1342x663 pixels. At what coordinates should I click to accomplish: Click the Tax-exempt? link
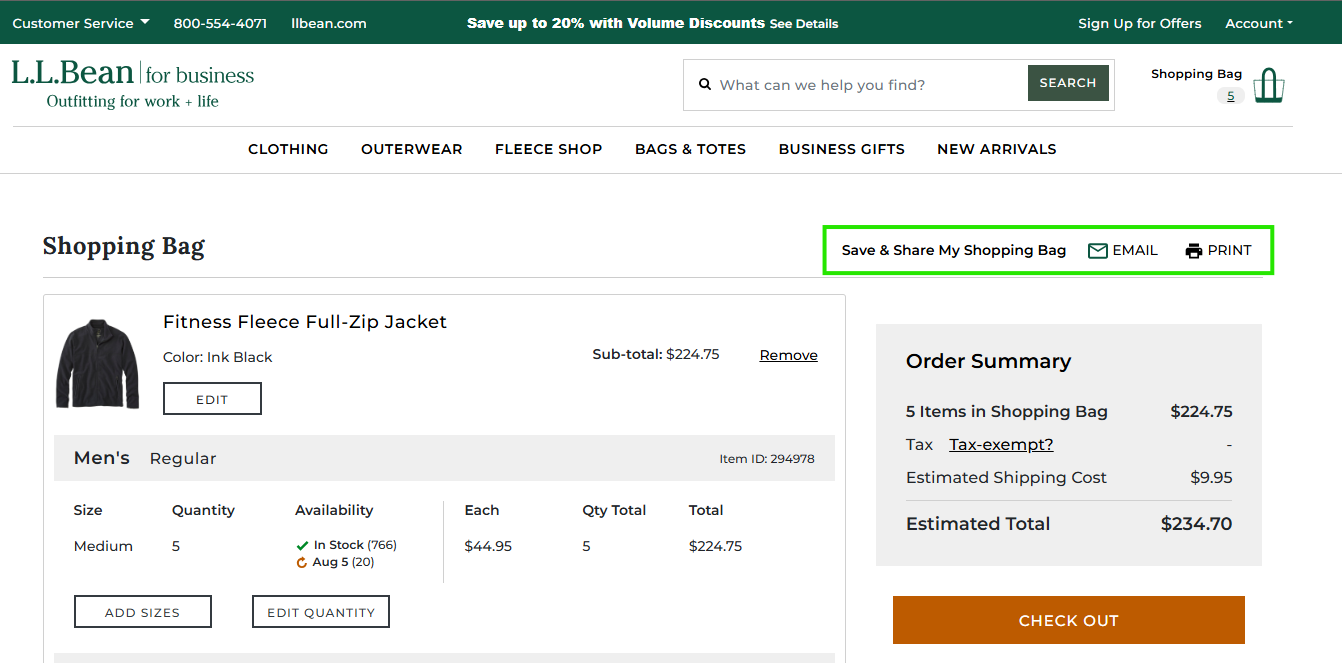(1001, 445)
